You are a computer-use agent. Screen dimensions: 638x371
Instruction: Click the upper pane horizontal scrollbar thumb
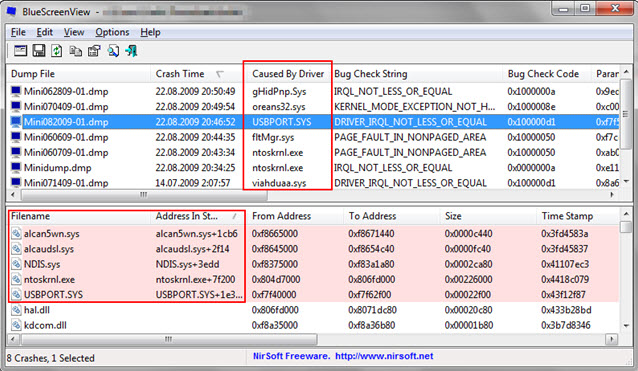(x=144, y=195)
